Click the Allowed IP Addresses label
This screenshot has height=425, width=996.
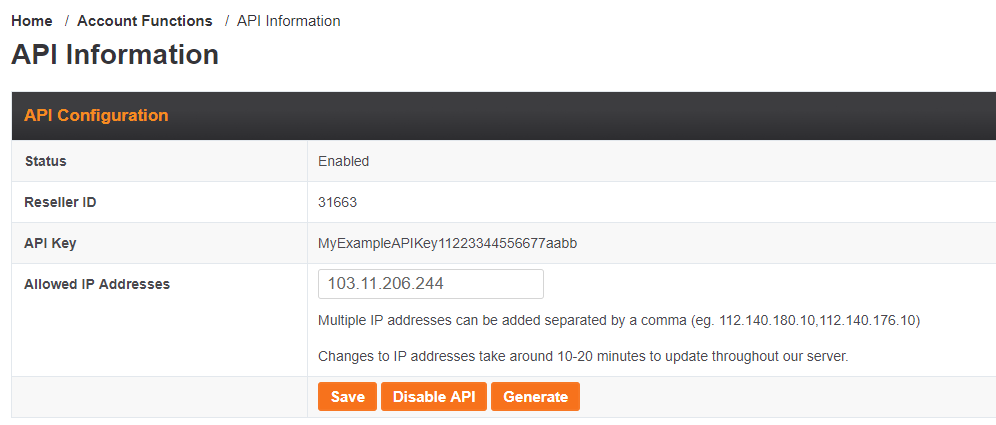pos(97,284)
